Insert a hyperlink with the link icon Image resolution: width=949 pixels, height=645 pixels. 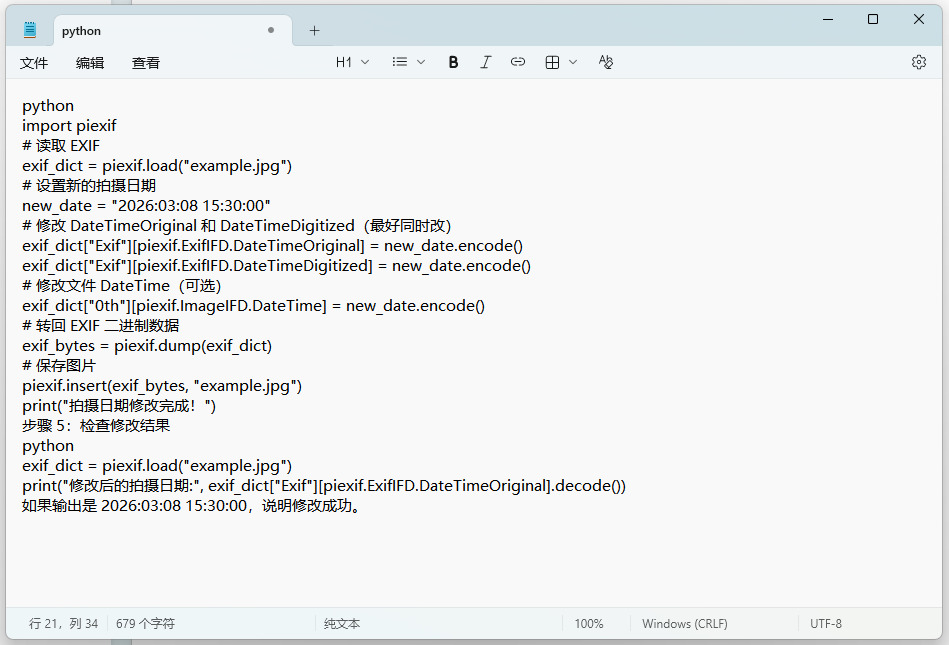click(518, 62)
